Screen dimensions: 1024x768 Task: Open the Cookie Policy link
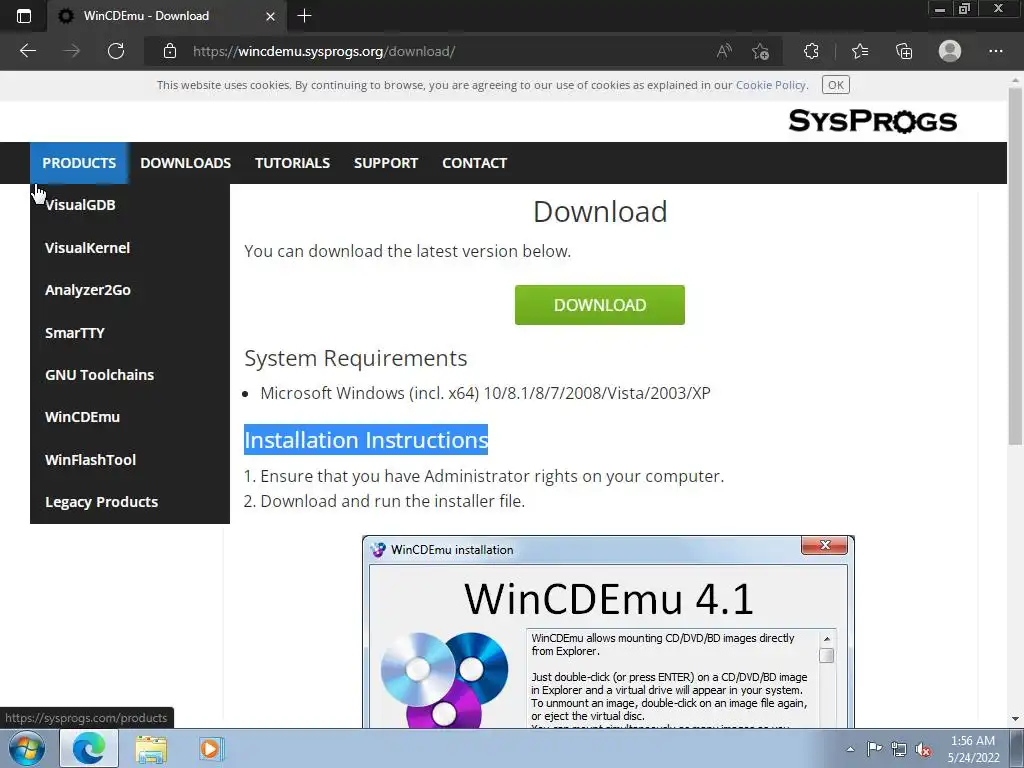[x=771, y=85]
